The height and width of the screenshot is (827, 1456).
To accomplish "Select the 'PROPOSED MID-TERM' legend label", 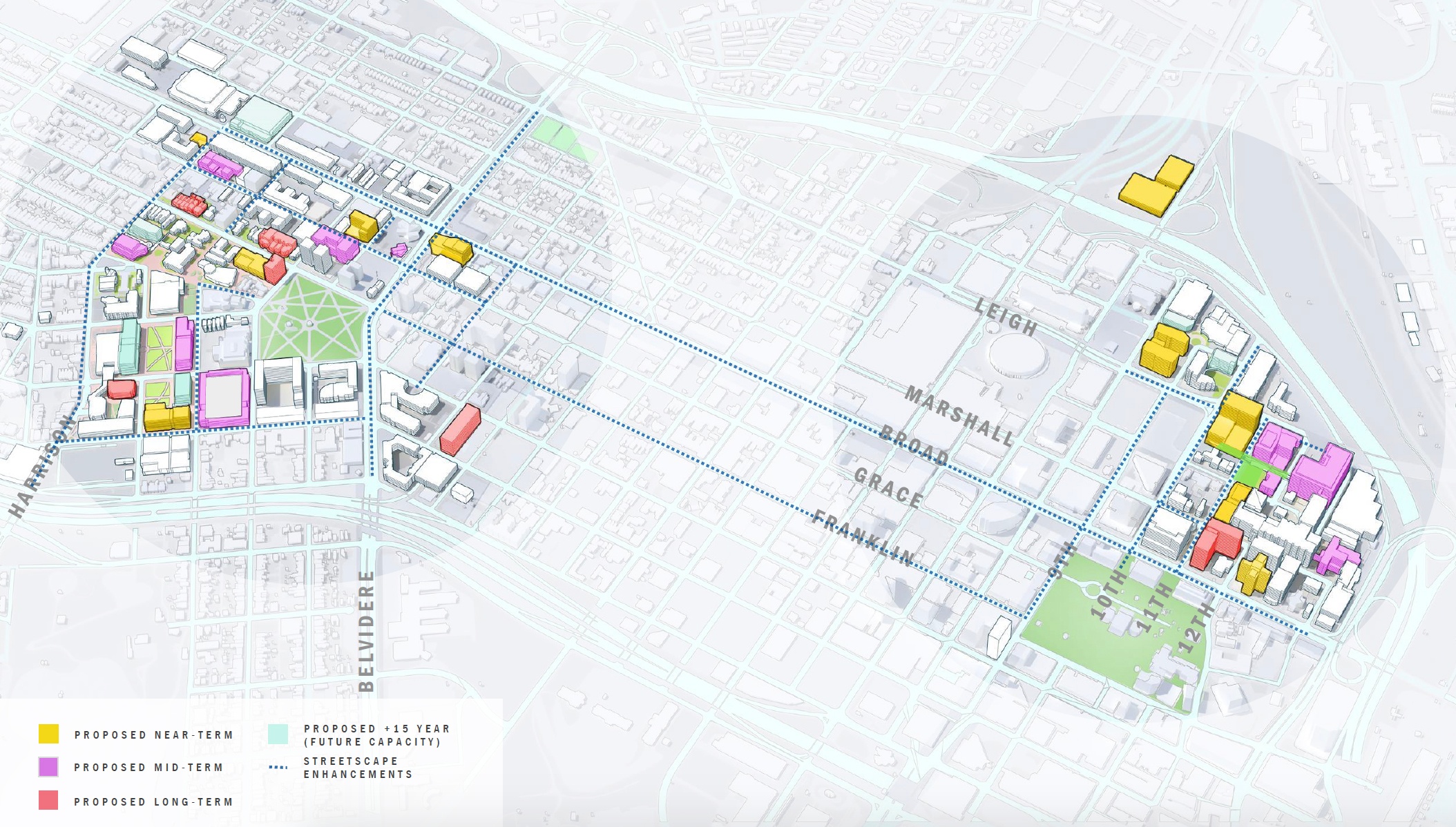I will (x=149, y=768).
